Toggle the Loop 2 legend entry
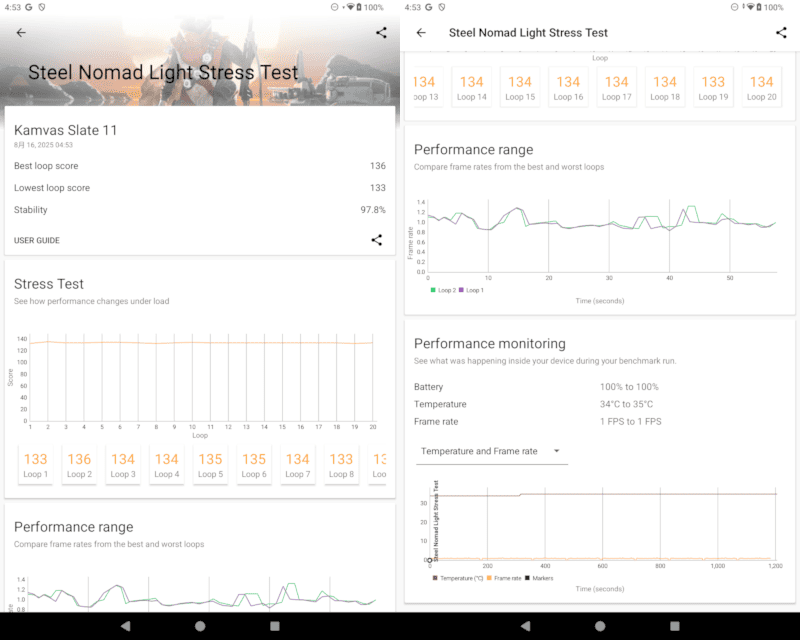Screen dimensions: 800x640 443,290
